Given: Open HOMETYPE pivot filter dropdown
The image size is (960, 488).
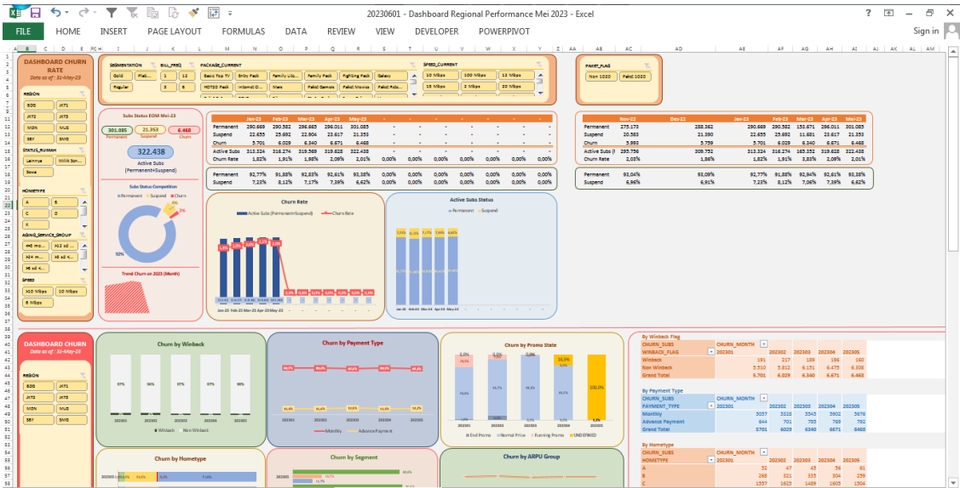Looking at the screenshot, I should [x=711, y=459].
